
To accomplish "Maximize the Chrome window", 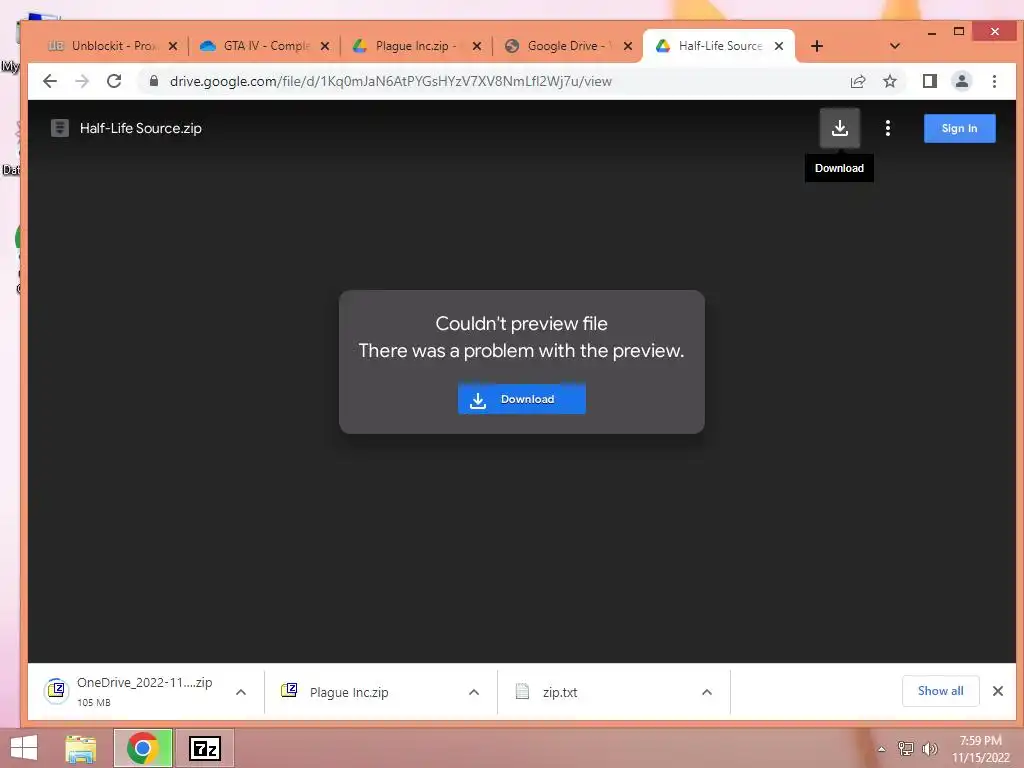I will (x=959, y=31).
